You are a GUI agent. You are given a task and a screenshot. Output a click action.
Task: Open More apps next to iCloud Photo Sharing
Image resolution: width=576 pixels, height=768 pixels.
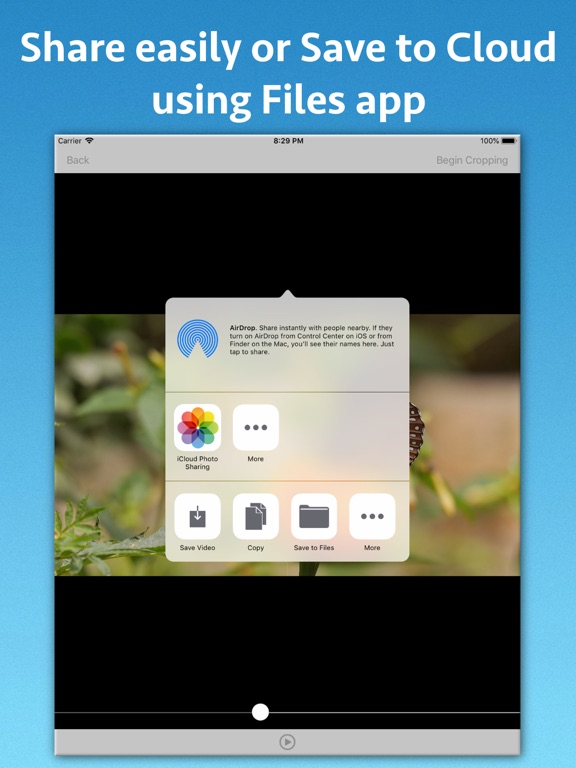coord(256,427)
